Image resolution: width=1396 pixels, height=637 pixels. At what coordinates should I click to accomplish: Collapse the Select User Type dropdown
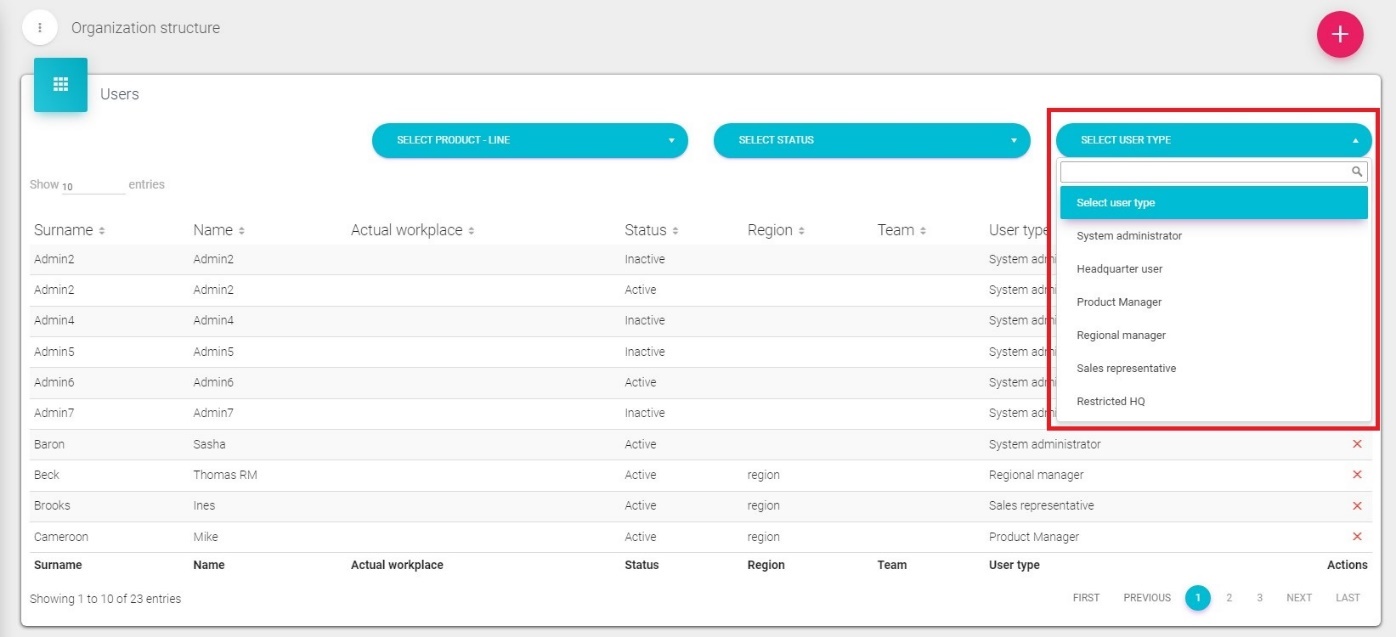point(1213,140)
